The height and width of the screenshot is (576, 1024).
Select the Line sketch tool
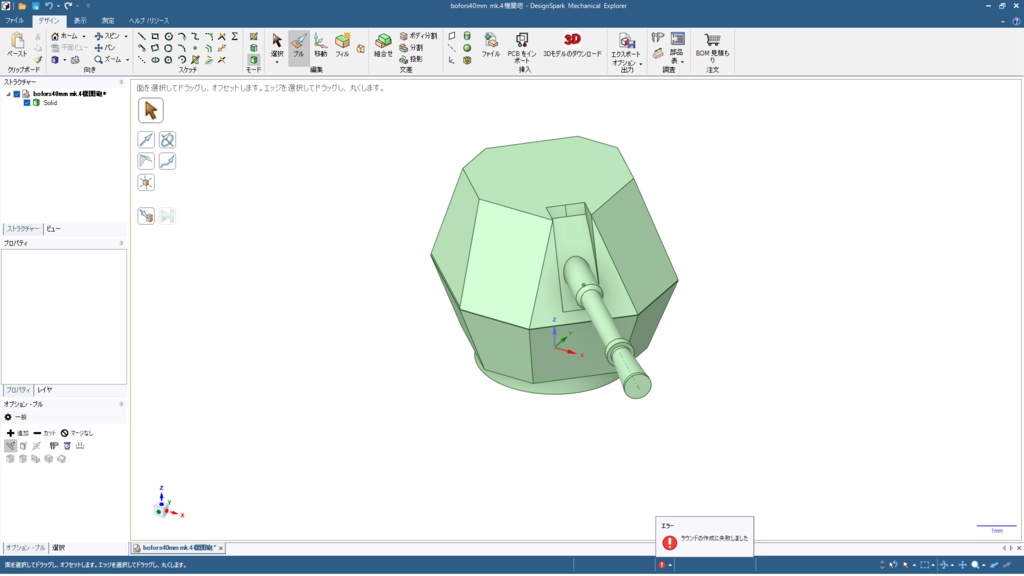point(142,37)
